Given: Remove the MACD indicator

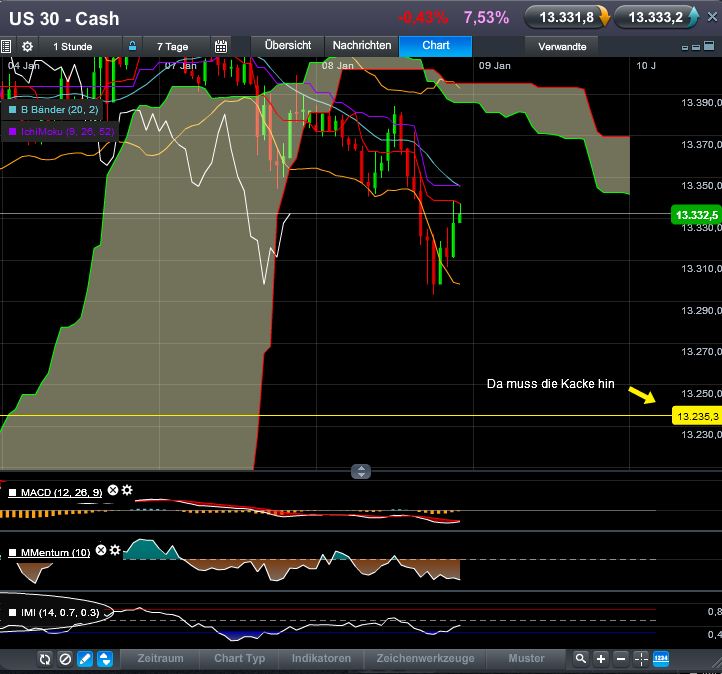Looking at the screenshot, I should (x=113, y=491).
